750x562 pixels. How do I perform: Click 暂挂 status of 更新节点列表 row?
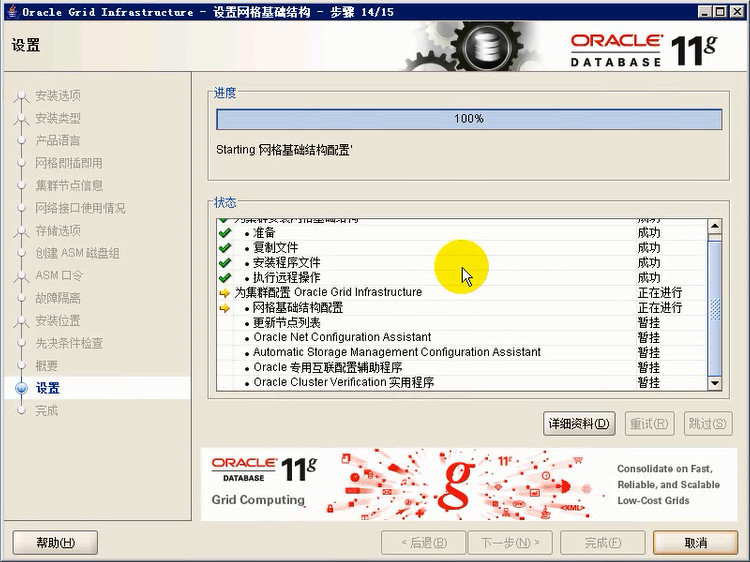point(649,323)
